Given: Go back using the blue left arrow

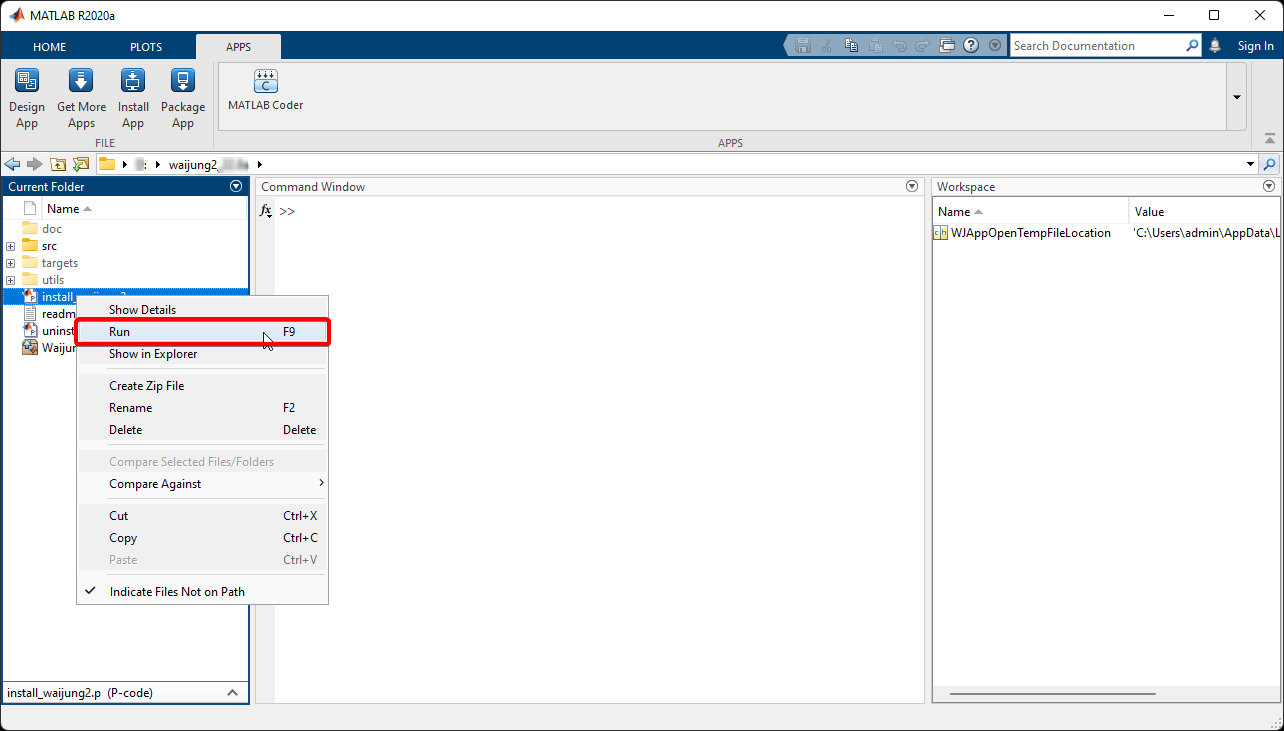Looking at the screenshot, I should tap(13, 164).
